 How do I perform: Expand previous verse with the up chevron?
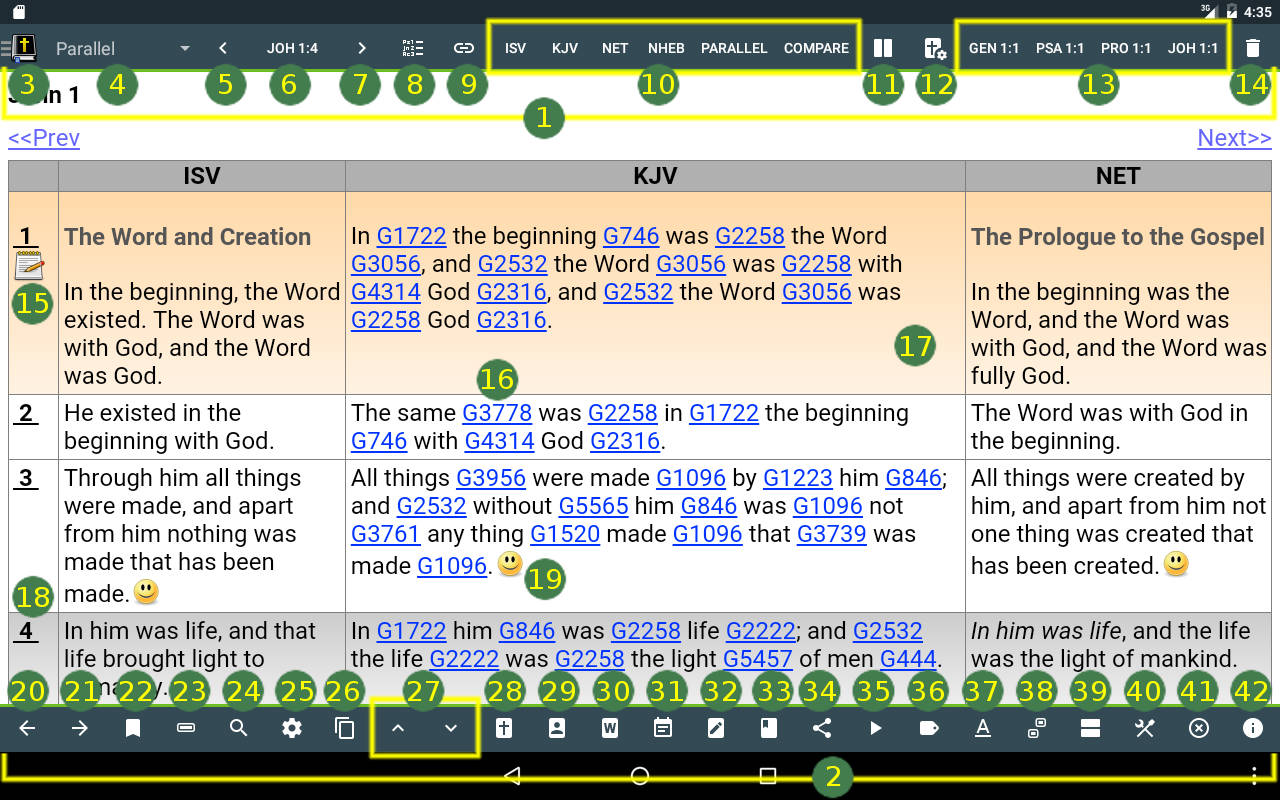click(398, 728)
